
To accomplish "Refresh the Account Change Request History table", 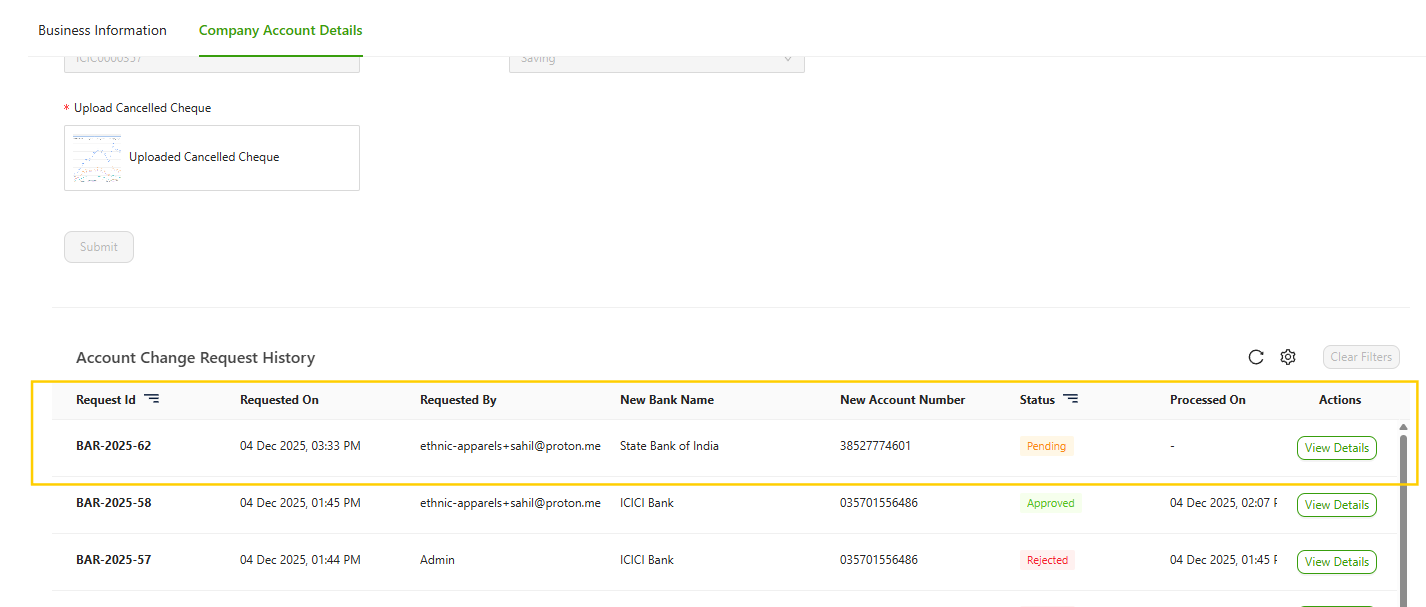I will coord(1256,357).
